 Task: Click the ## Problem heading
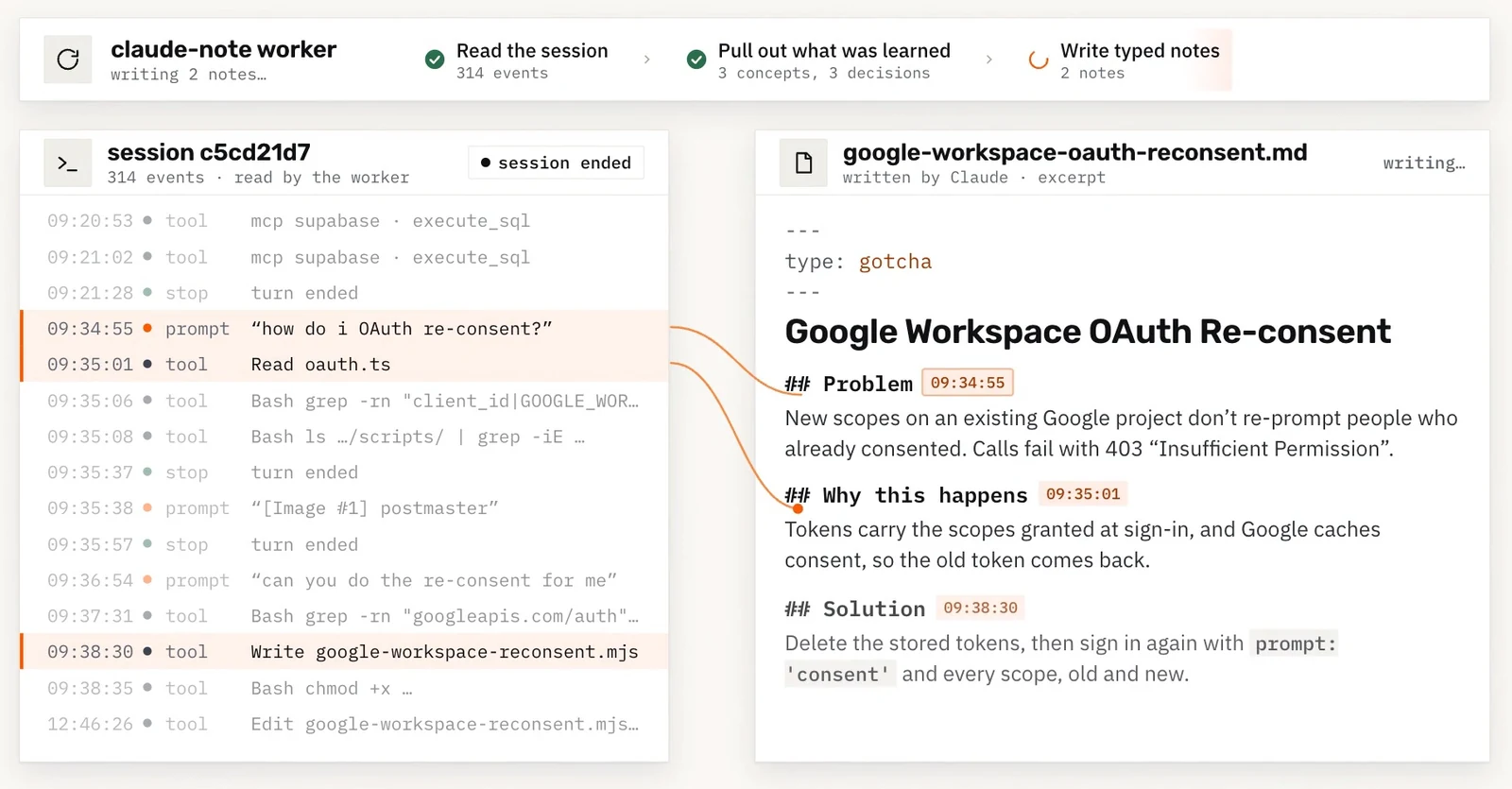[849, 384]
